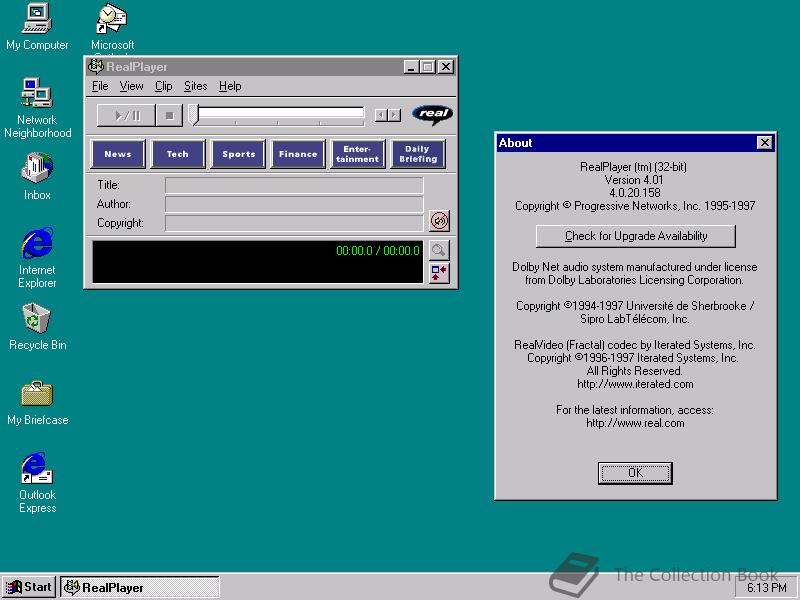Click the Author field in RealPlayer

[294, 204]
